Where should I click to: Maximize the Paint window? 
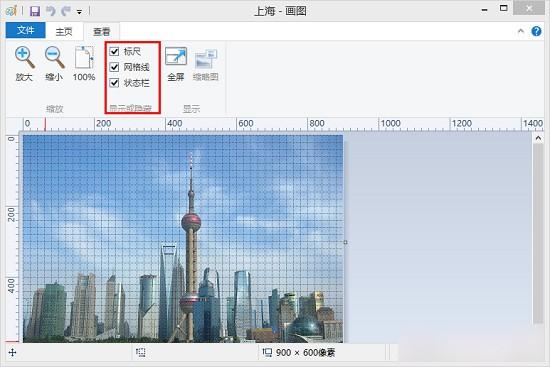click(x=503, y=8)
